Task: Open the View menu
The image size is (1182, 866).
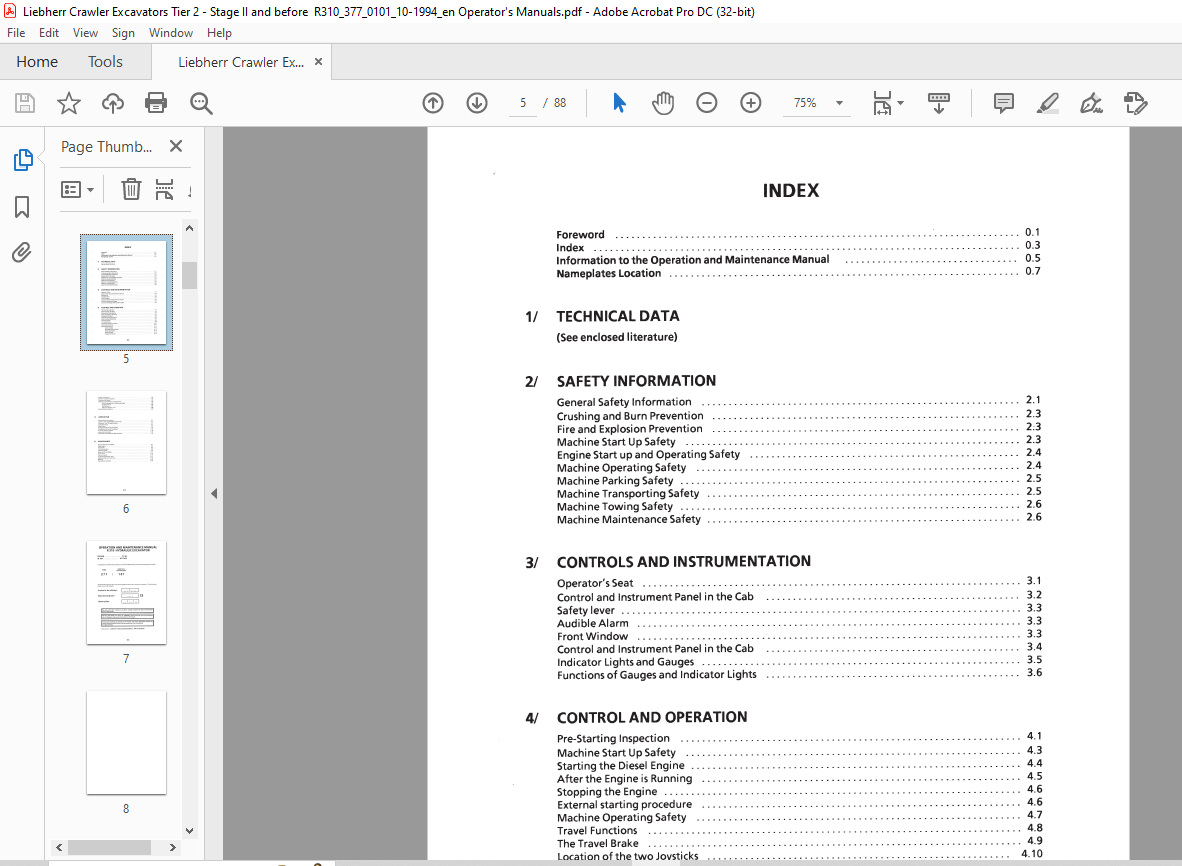Action: point(85,32)
